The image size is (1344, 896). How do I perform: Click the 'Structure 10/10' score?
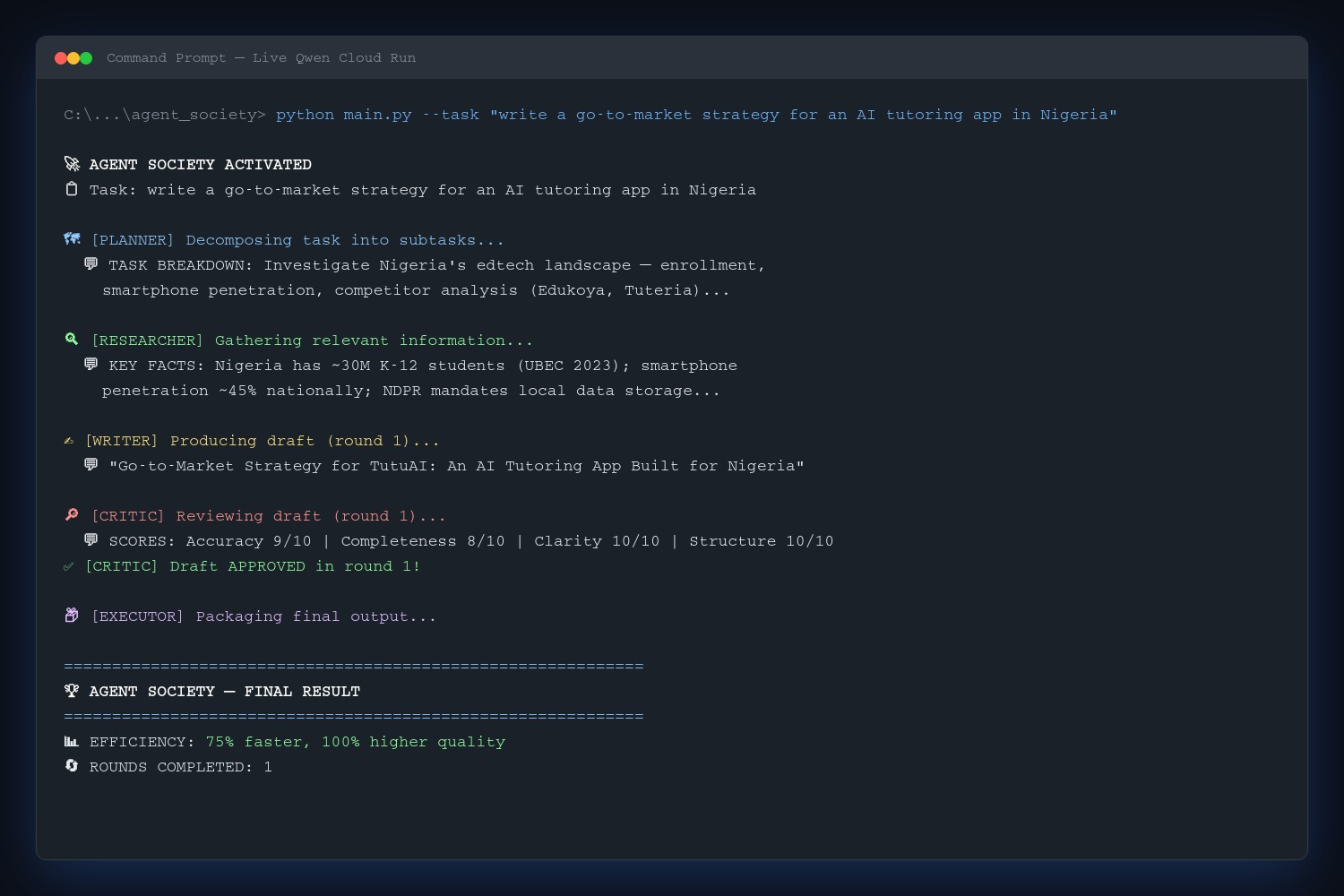[x=762, y=541]
